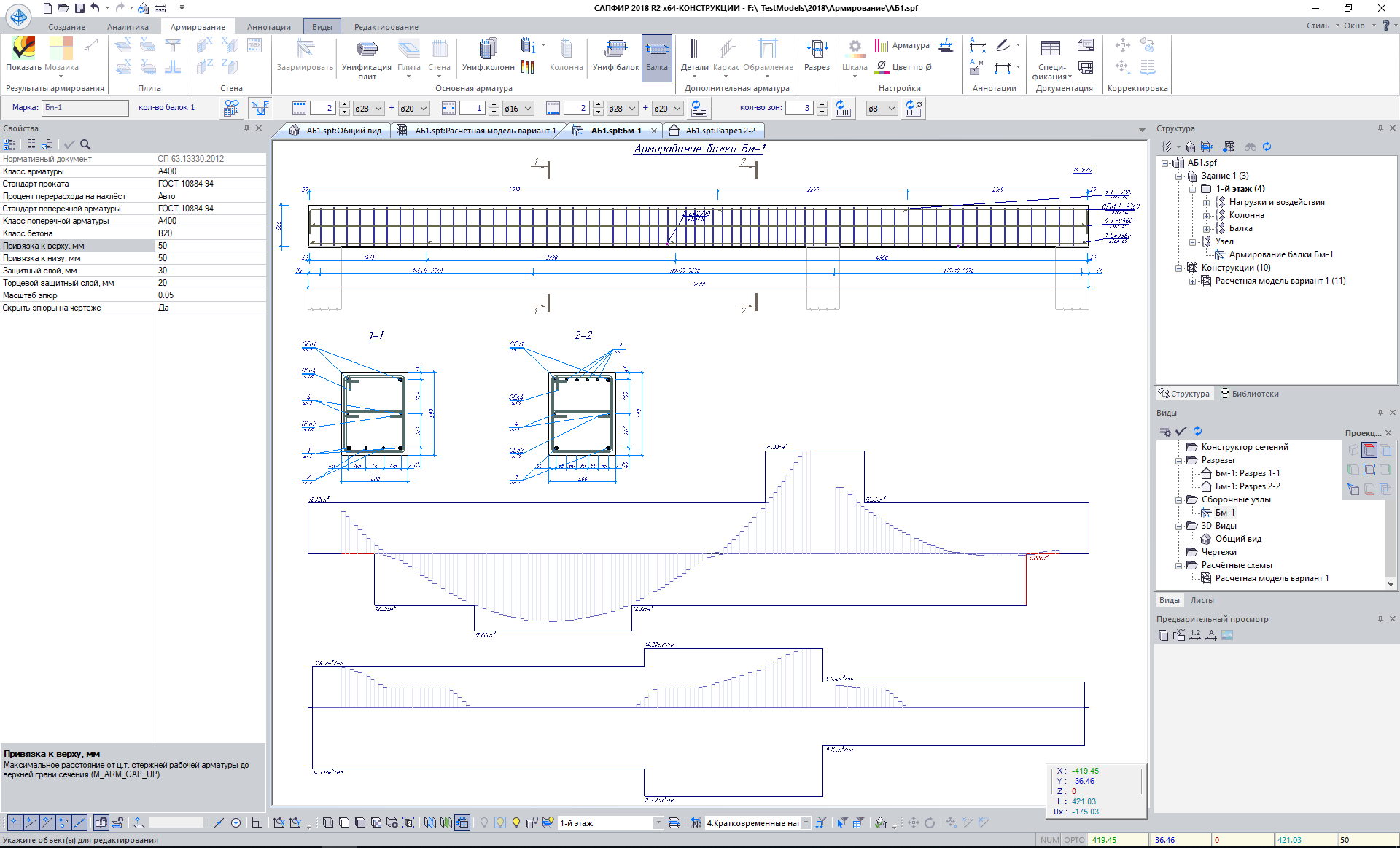Image resolution: width=1400 pixels, height=848 pixels.
Task: Select Бм-1: Разрез 1-1 in views list
Action: coord(1247,473)
